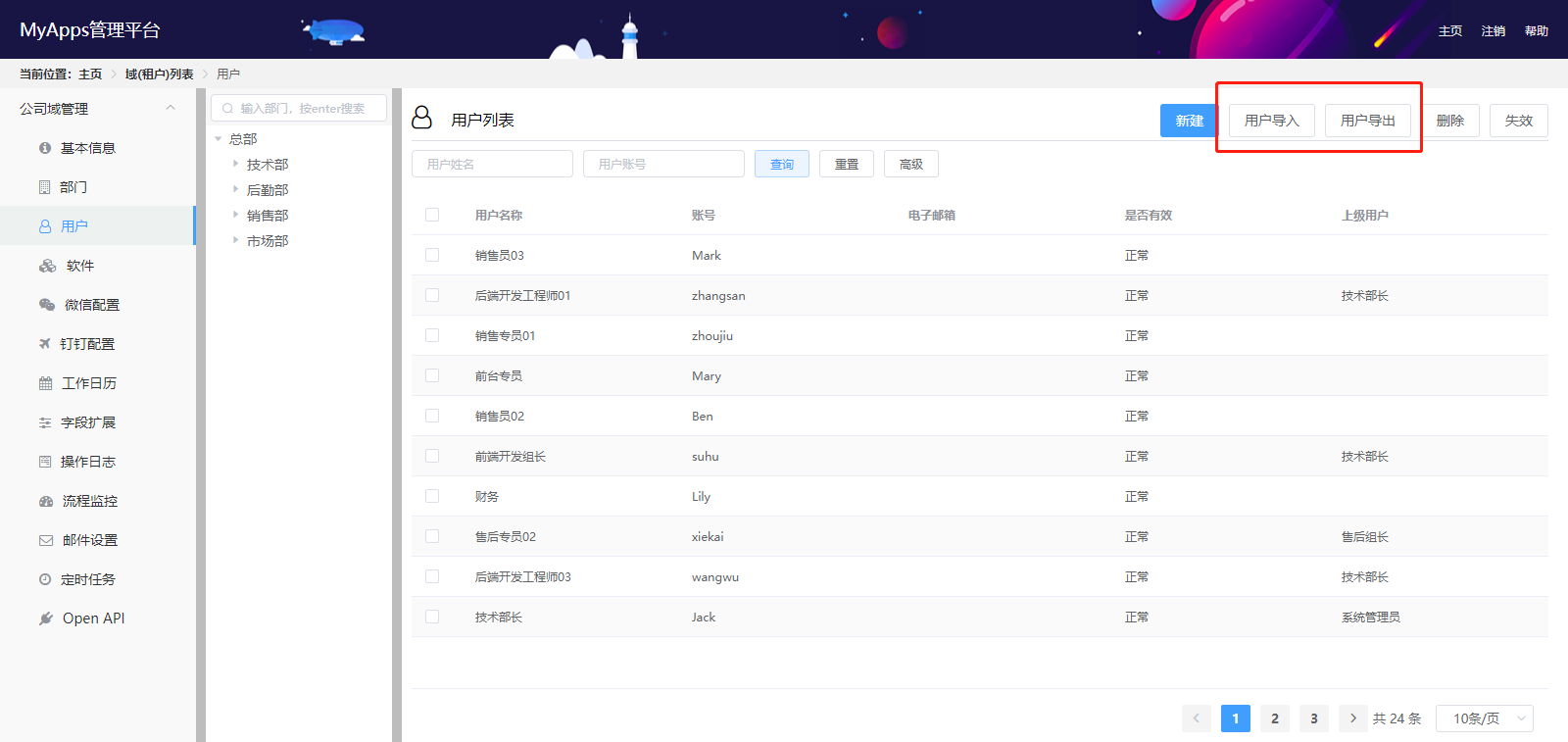Collapse the 公司域管理 sidebar section

click(171, 108)
